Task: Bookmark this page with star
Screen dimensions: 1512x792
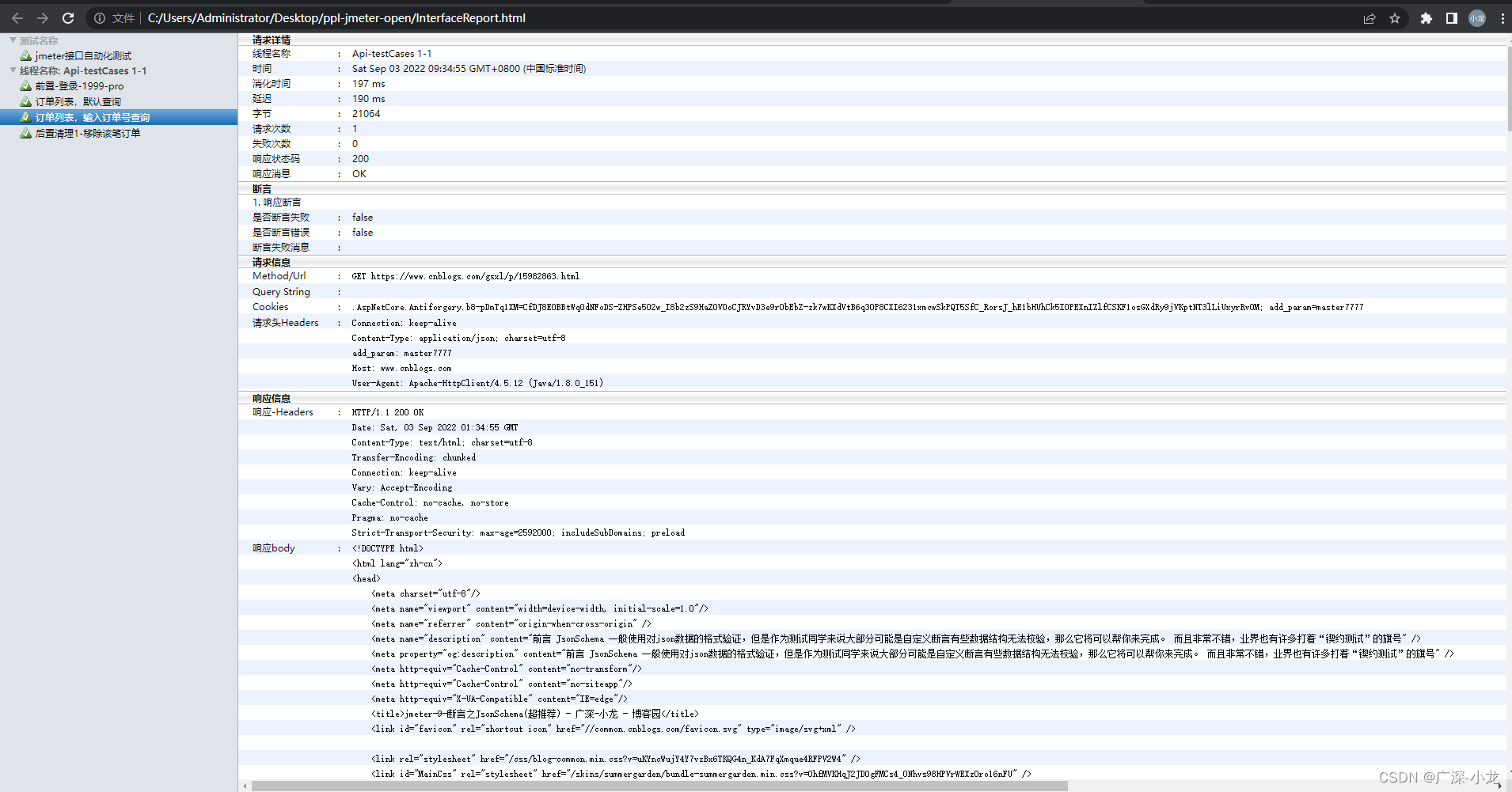Action: (1395, 18)
